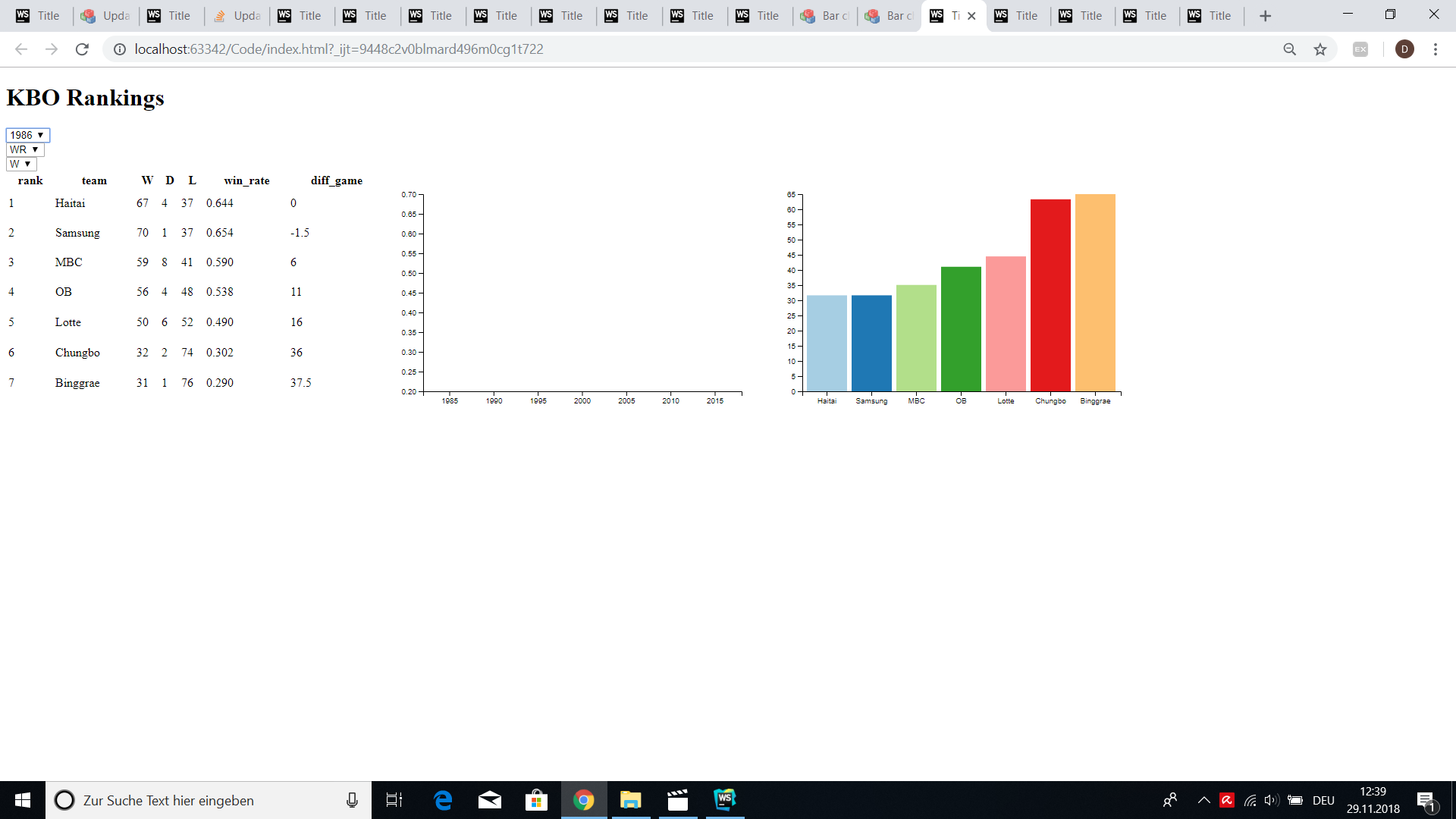The height and width of the screenshot is (819, 1456).
Task: Click the team column header
Action: tap(94, 180)
